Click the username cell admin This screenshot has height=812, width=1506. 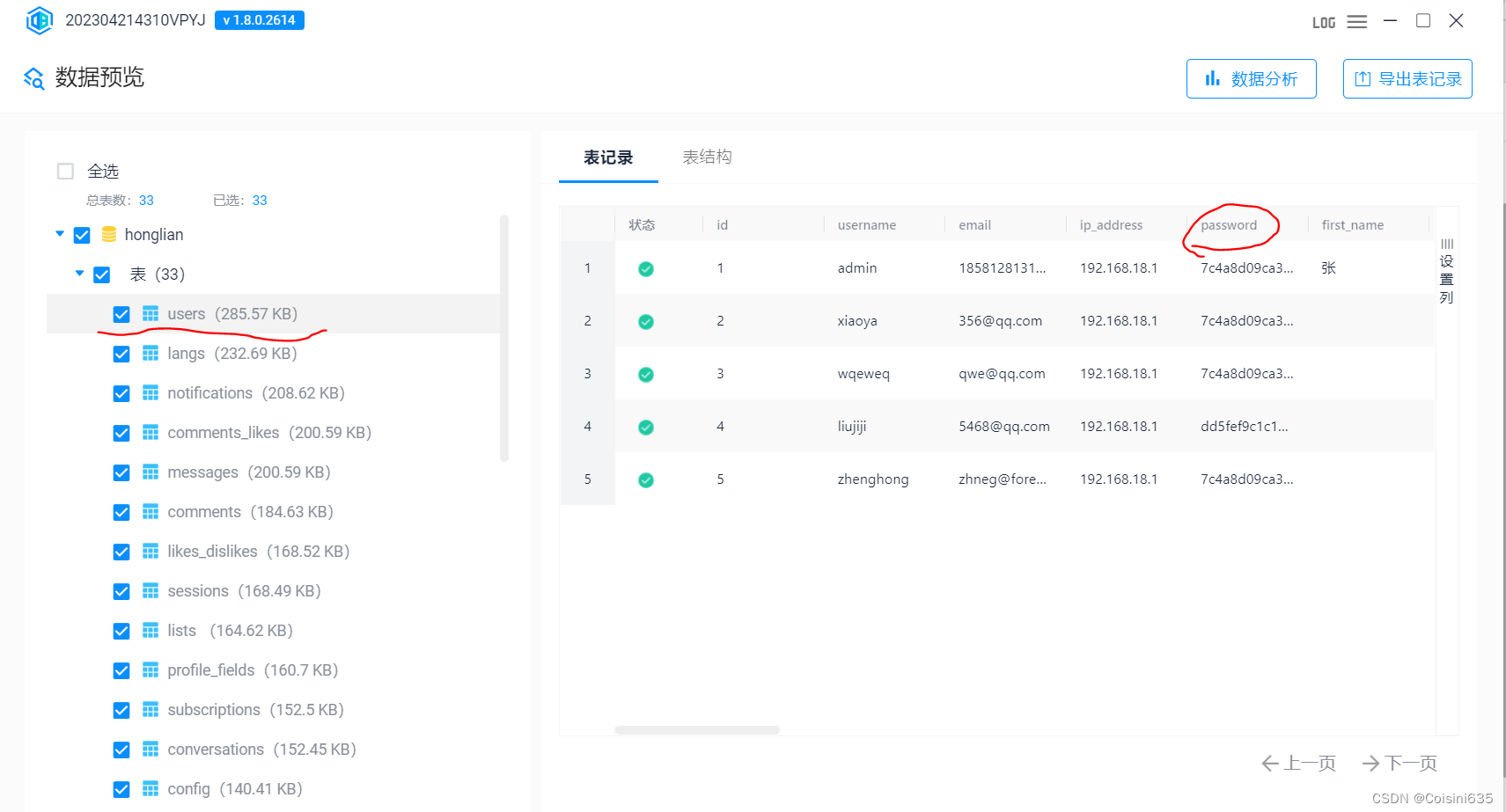tap(857, 268)
